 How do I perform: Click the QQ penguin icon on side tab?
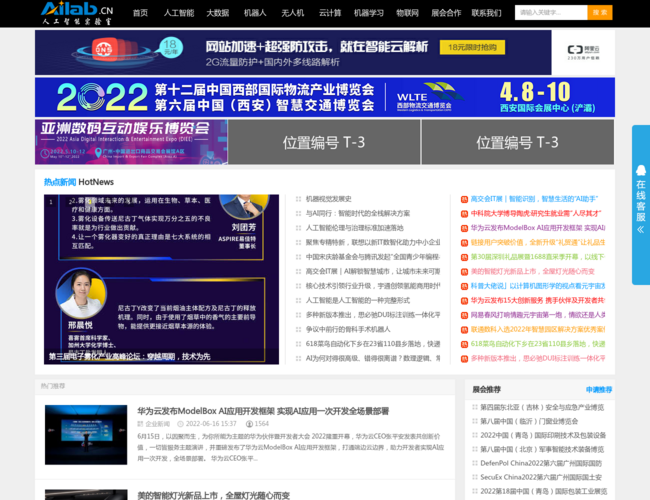pos(640,170)
